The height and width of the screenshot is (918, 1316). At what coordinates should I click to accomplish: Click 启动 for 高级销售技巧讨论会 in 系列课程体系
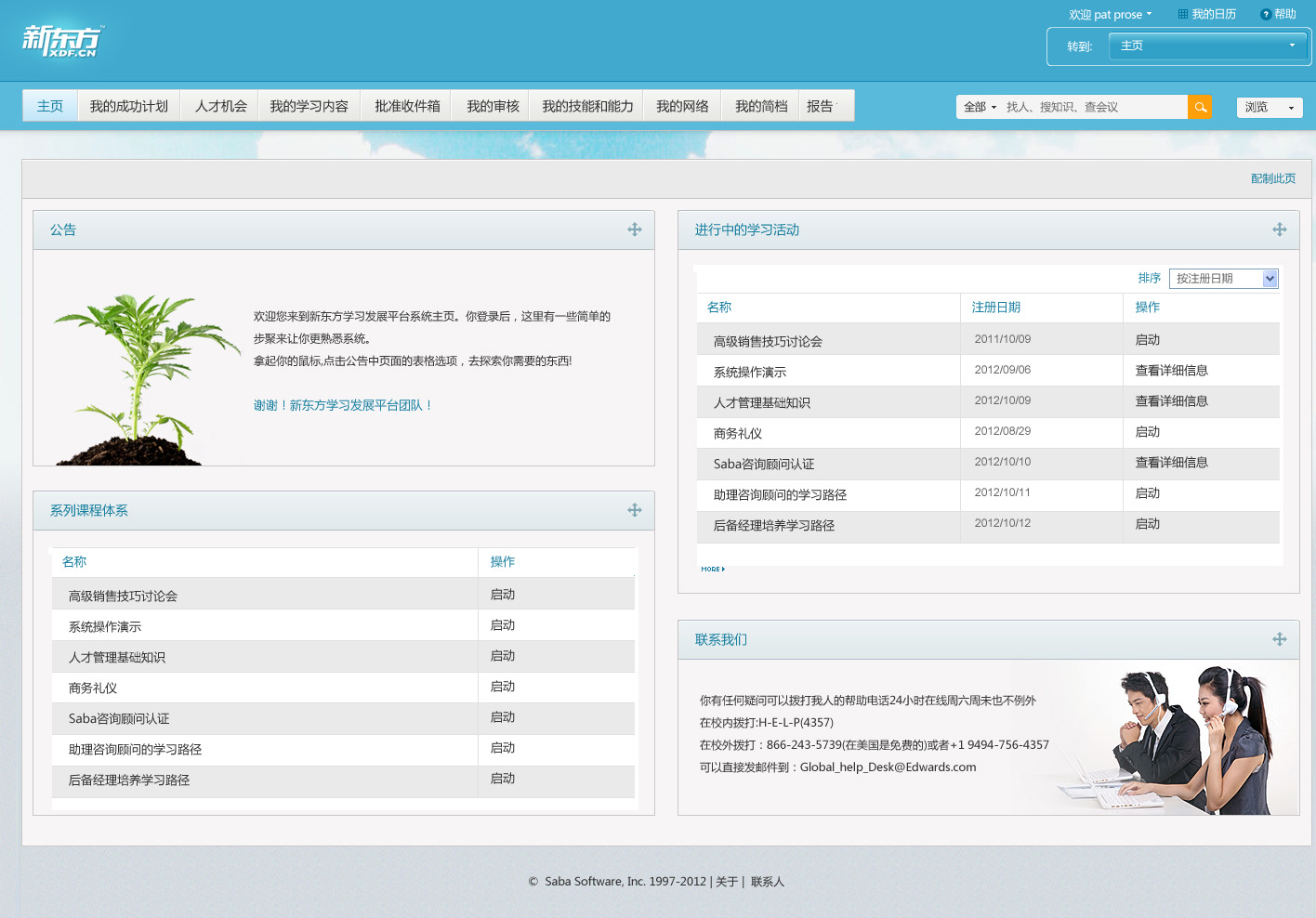[x=503, y=595]
